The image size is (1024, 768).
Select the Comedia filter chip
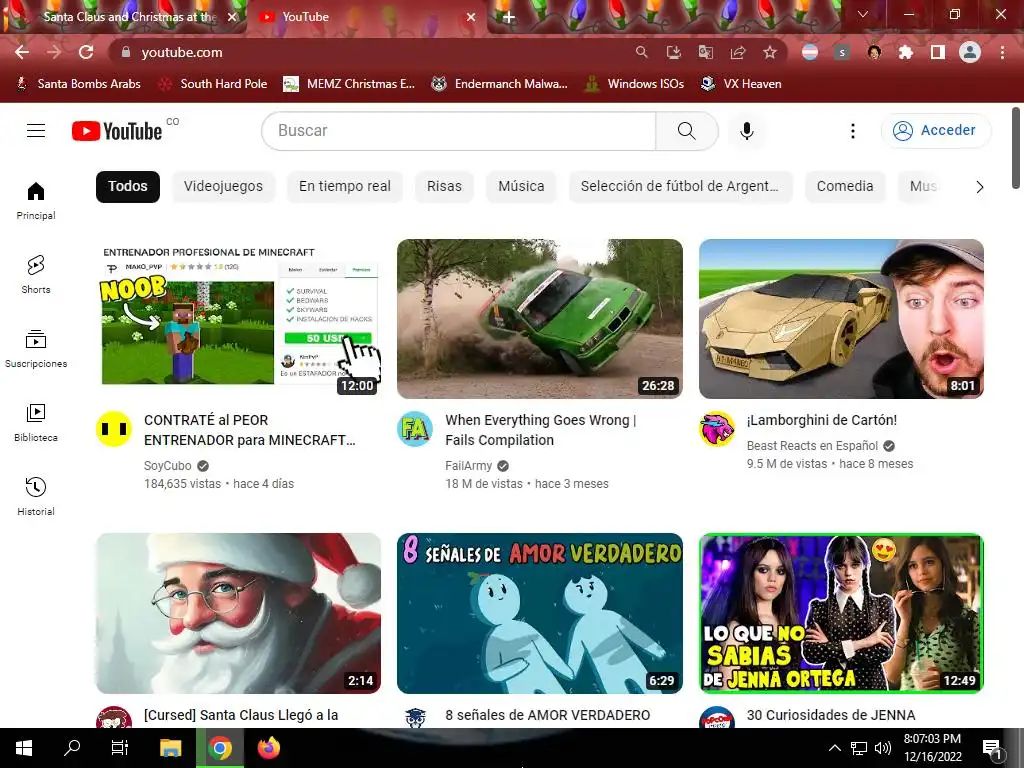[845, 187]
